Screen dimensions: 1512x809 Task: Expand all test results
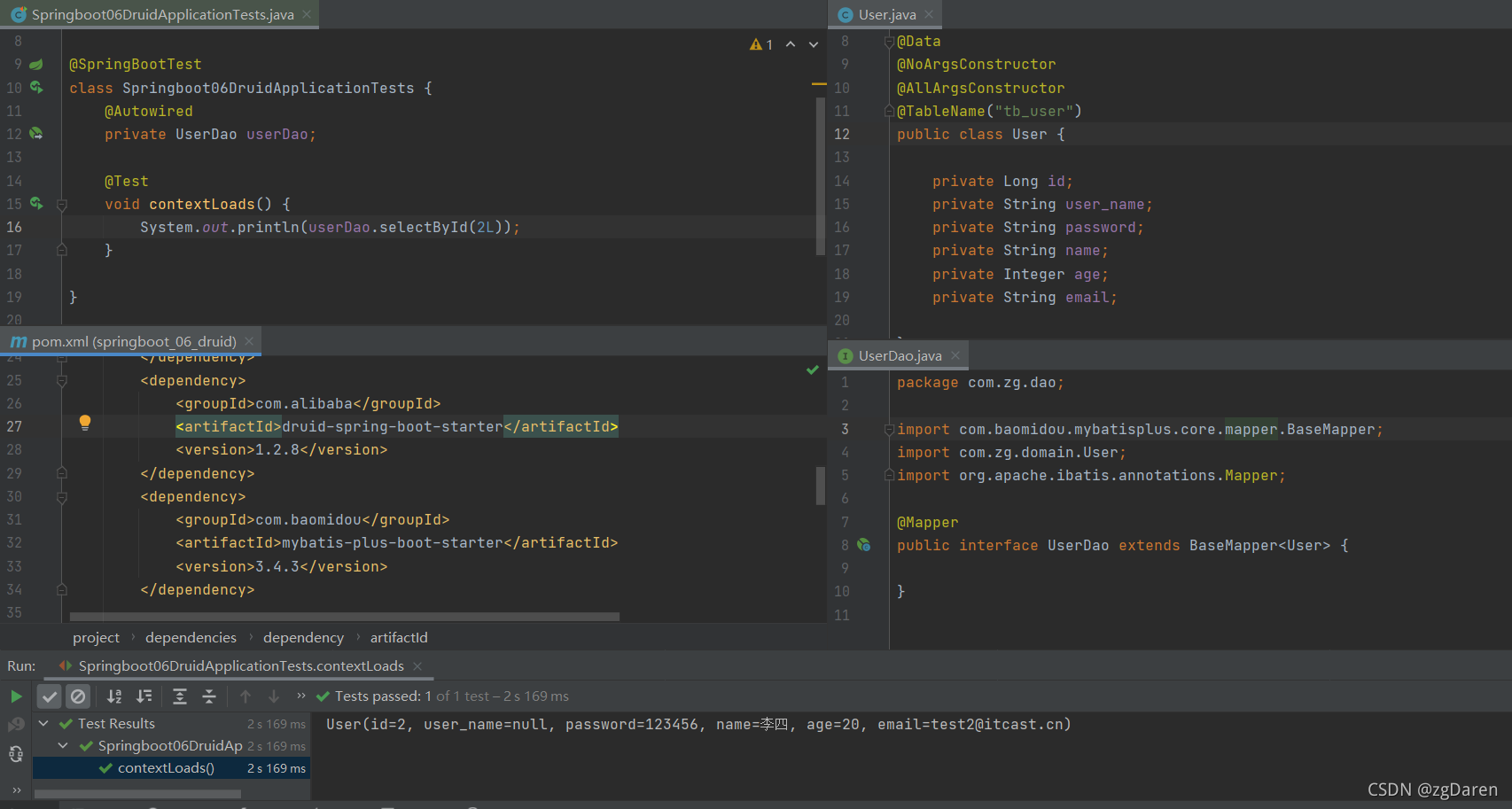coord(180,696)
